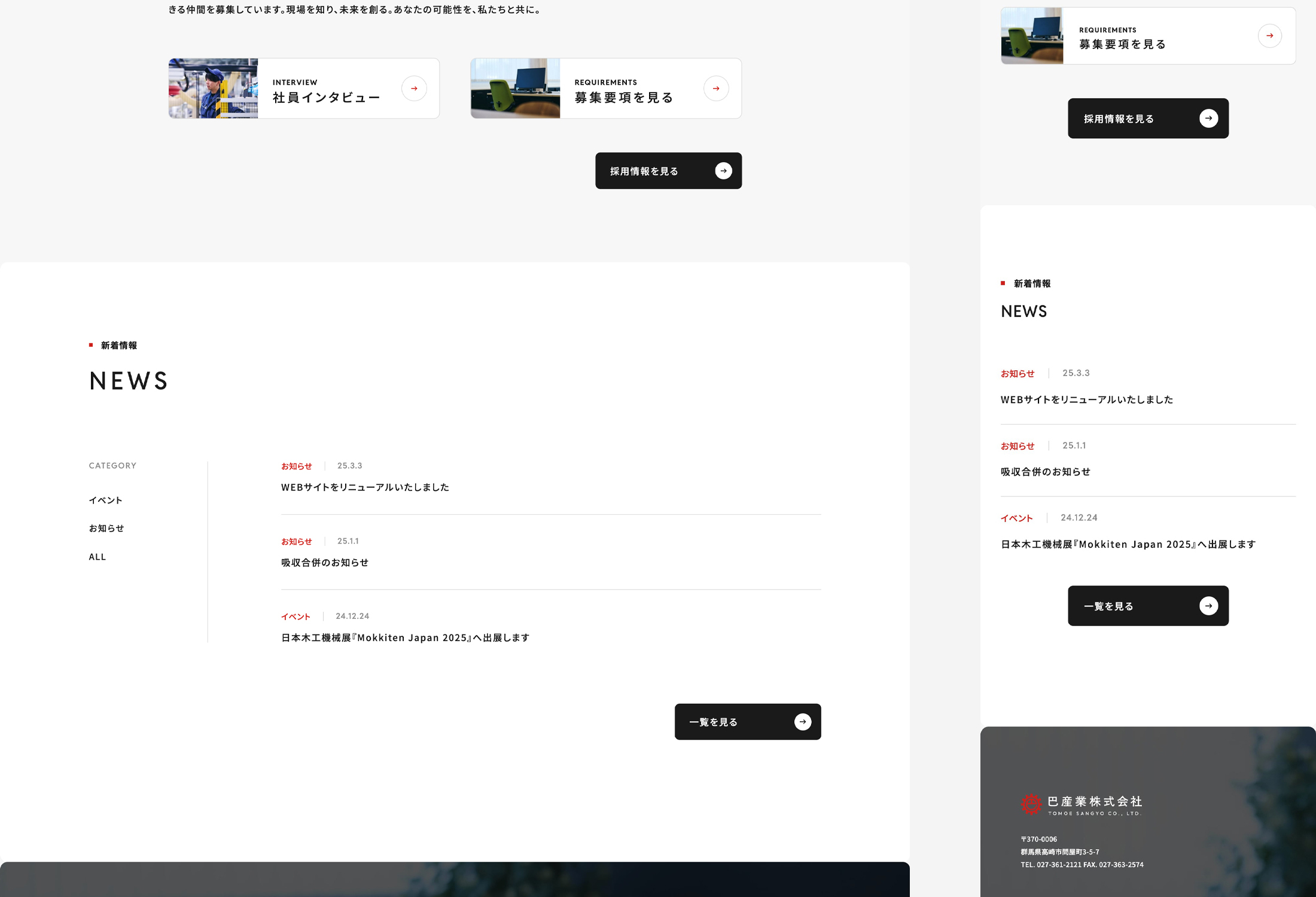Open mobile Mokkiten Japan 2025 news link
Viewport: 1316px width, 897px height.
1128,544
